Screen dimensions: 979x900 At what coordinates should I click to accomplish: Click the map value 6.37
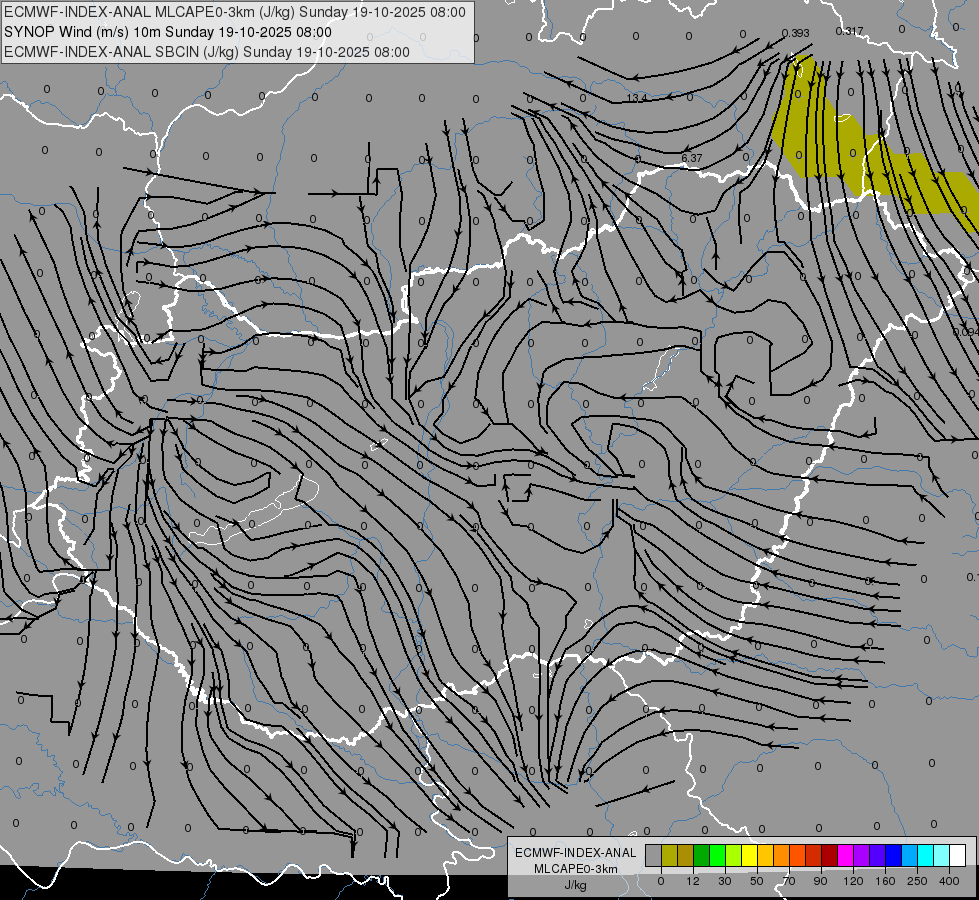692,159
